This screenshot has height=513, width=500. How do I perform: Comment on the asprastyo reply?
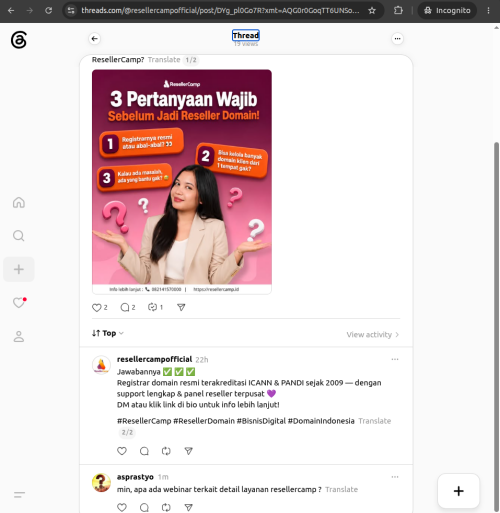point(144,507)
